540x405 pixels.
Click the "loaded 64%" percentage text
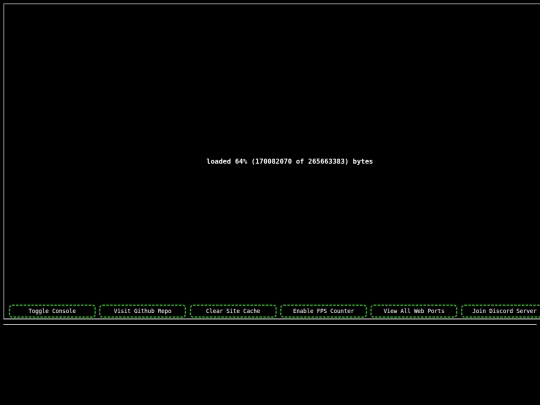point(227,162)
